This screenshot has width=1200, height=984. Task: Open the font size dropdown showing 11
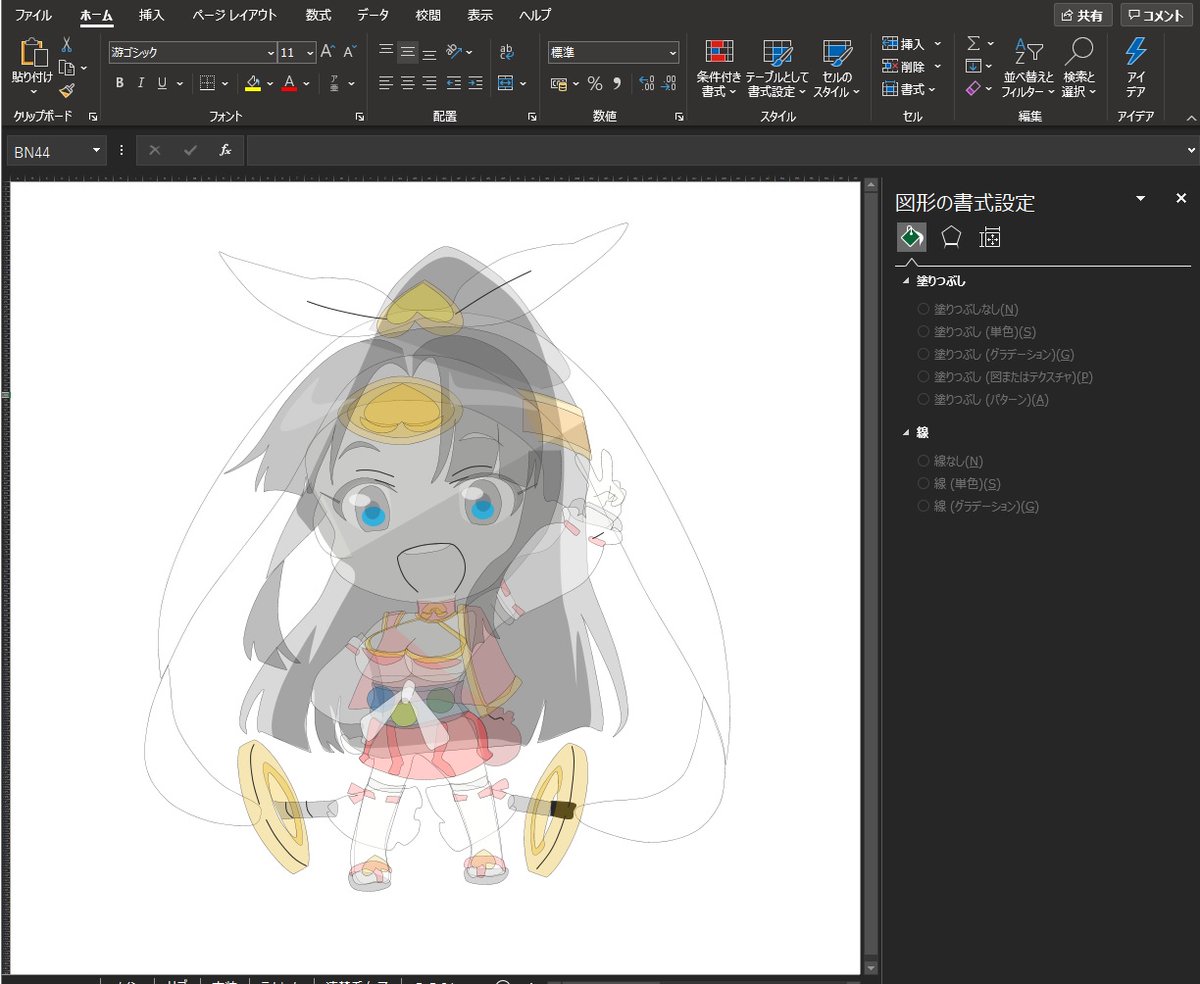click(x=310, y=52)
